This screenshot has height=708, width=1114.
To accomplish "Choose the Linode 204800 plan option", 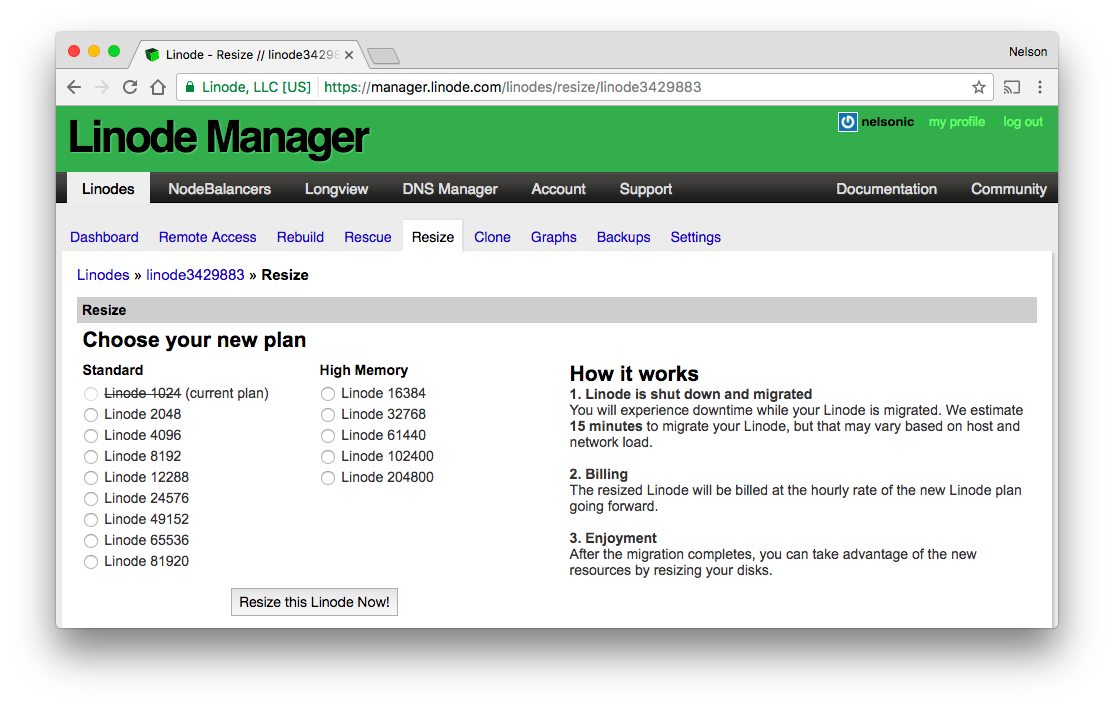I will click(x=328, y=477).
